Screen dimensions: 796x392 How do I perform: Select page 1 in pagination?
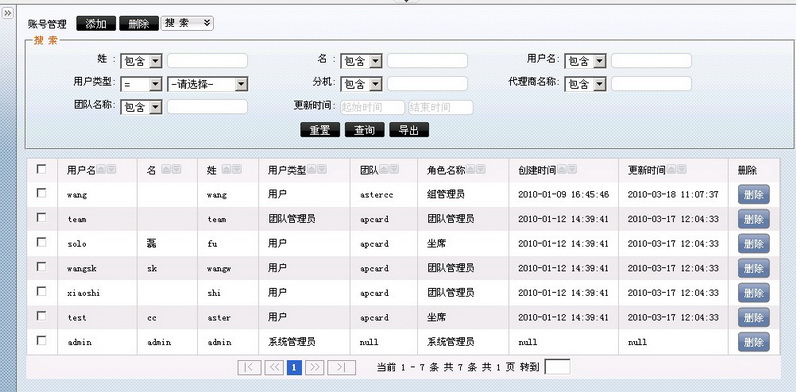294,367
